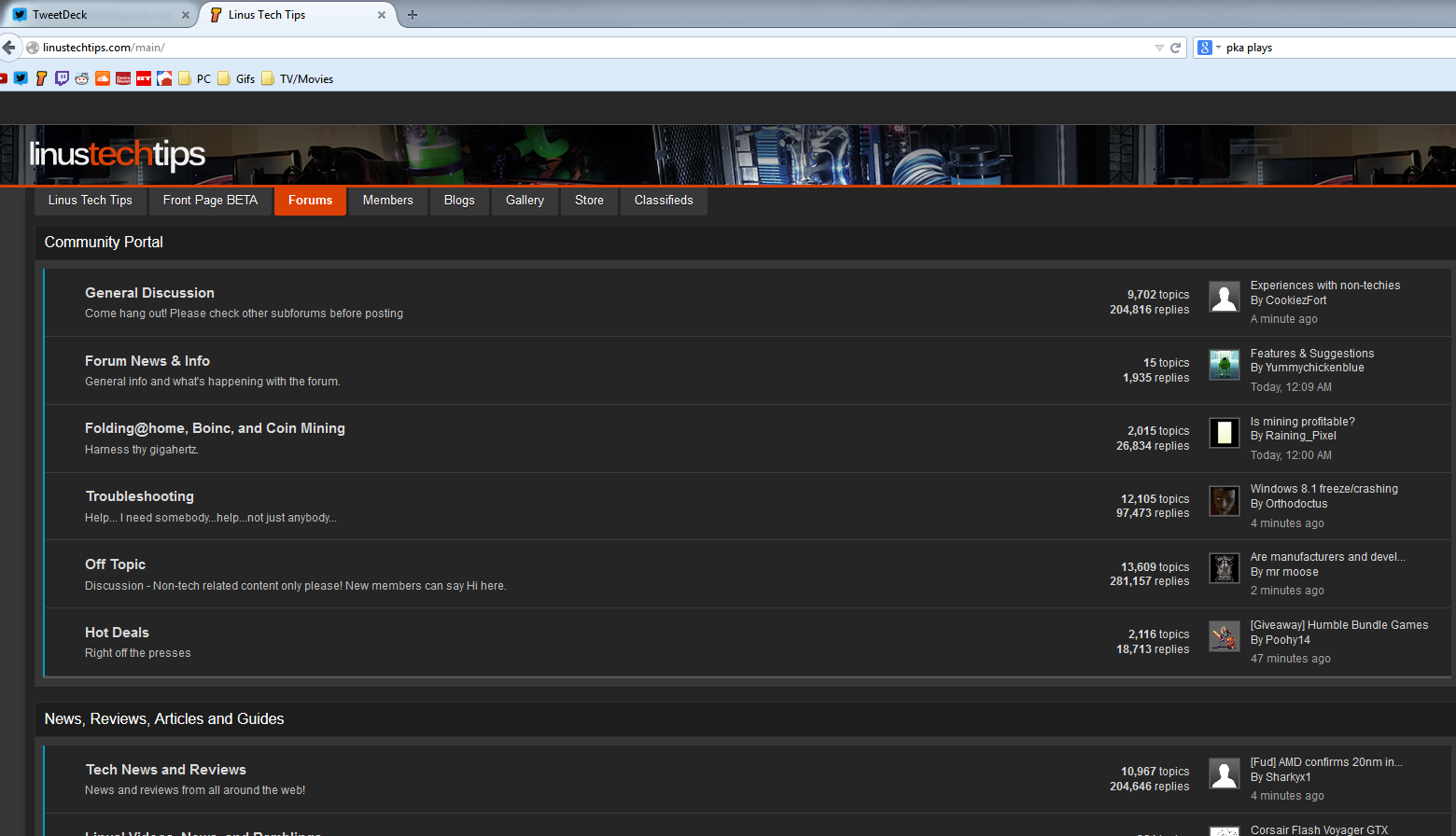This screenshot has width=1456, height=836.
Task: Open the Off Topic forum
Action: [x=115, y=564]
